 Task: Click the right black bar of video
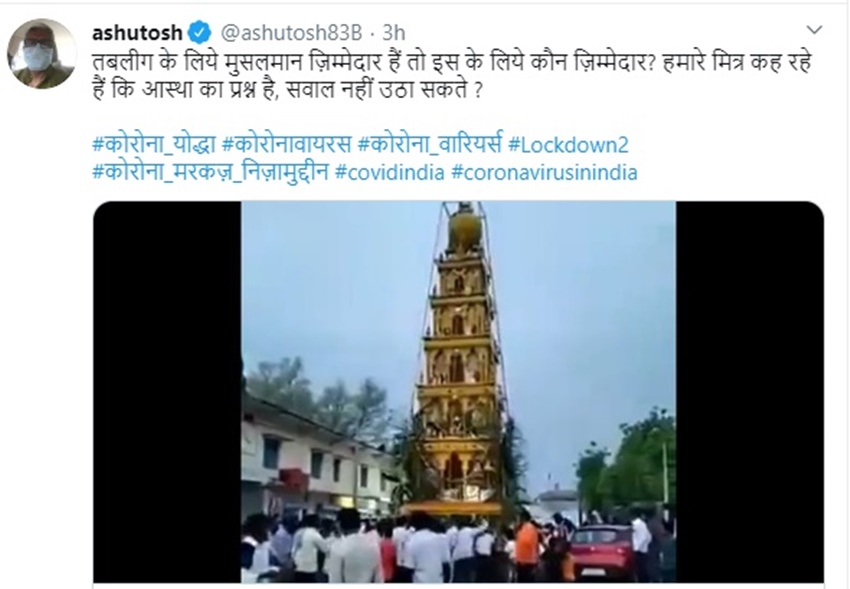point(750,392)
